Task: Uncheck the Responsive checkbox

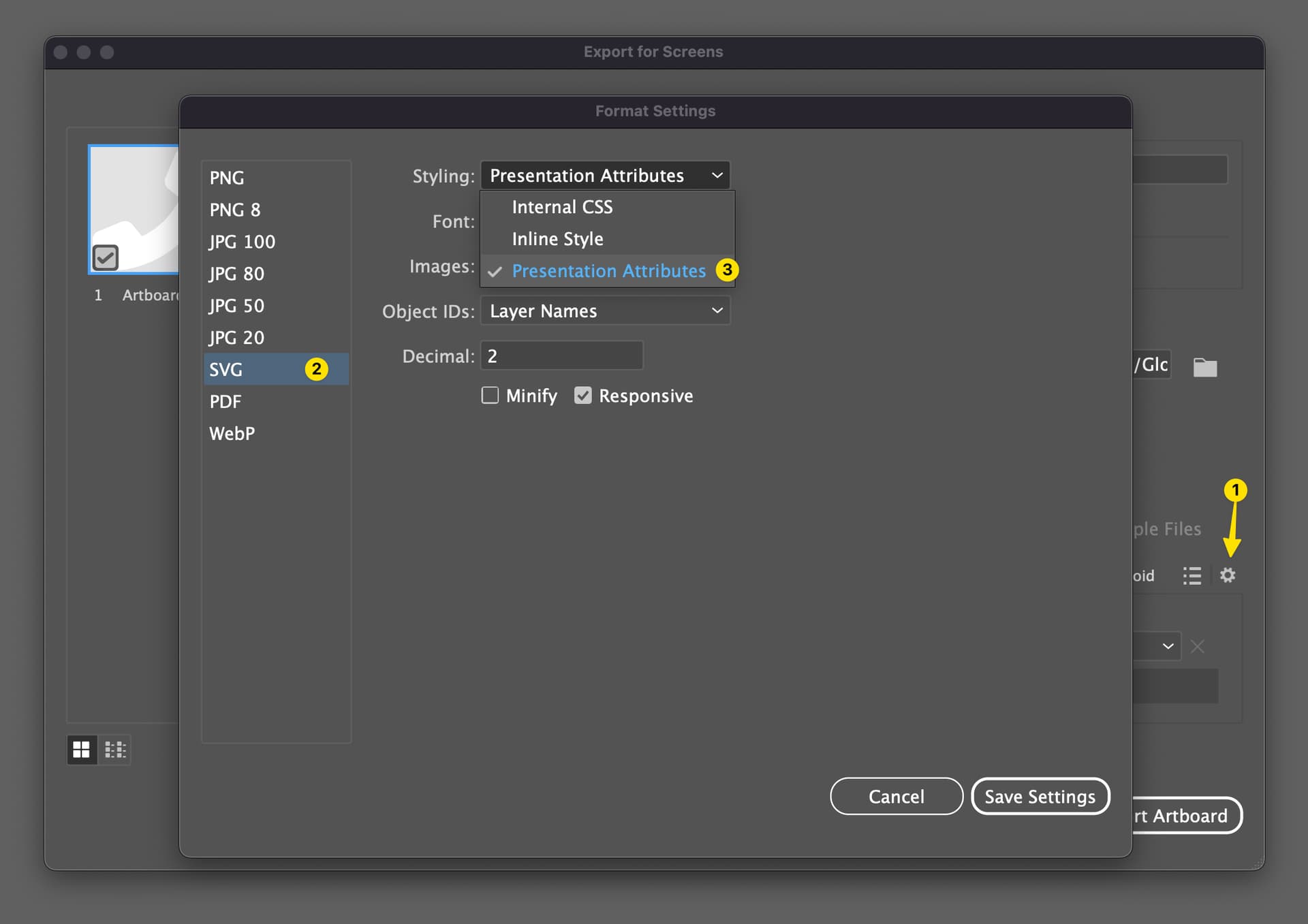Action: pos(583,396)
